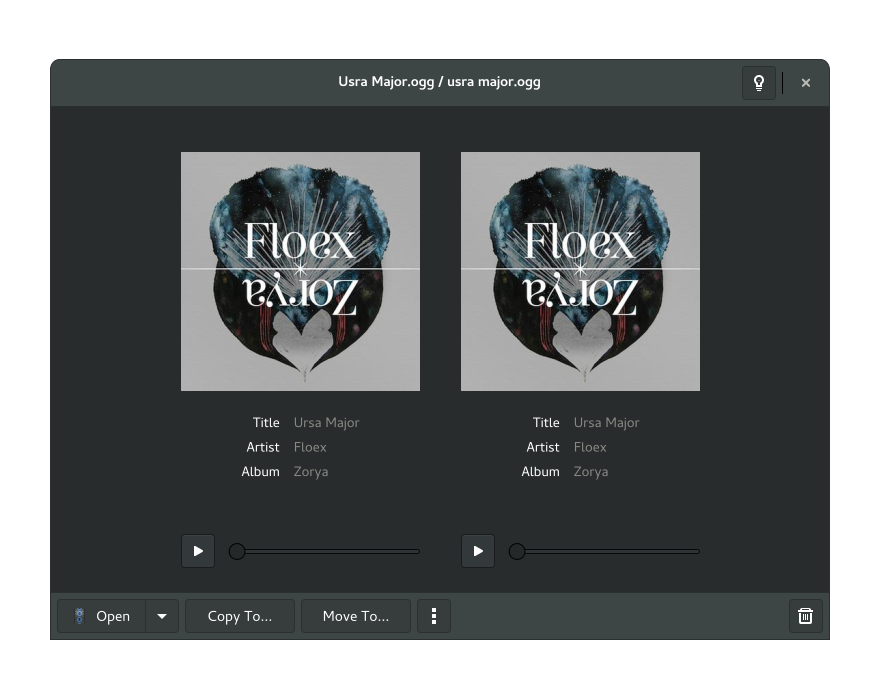880x700 pixels.
Task: Click the lightbulb hint icon in the header
Action: 758,83
